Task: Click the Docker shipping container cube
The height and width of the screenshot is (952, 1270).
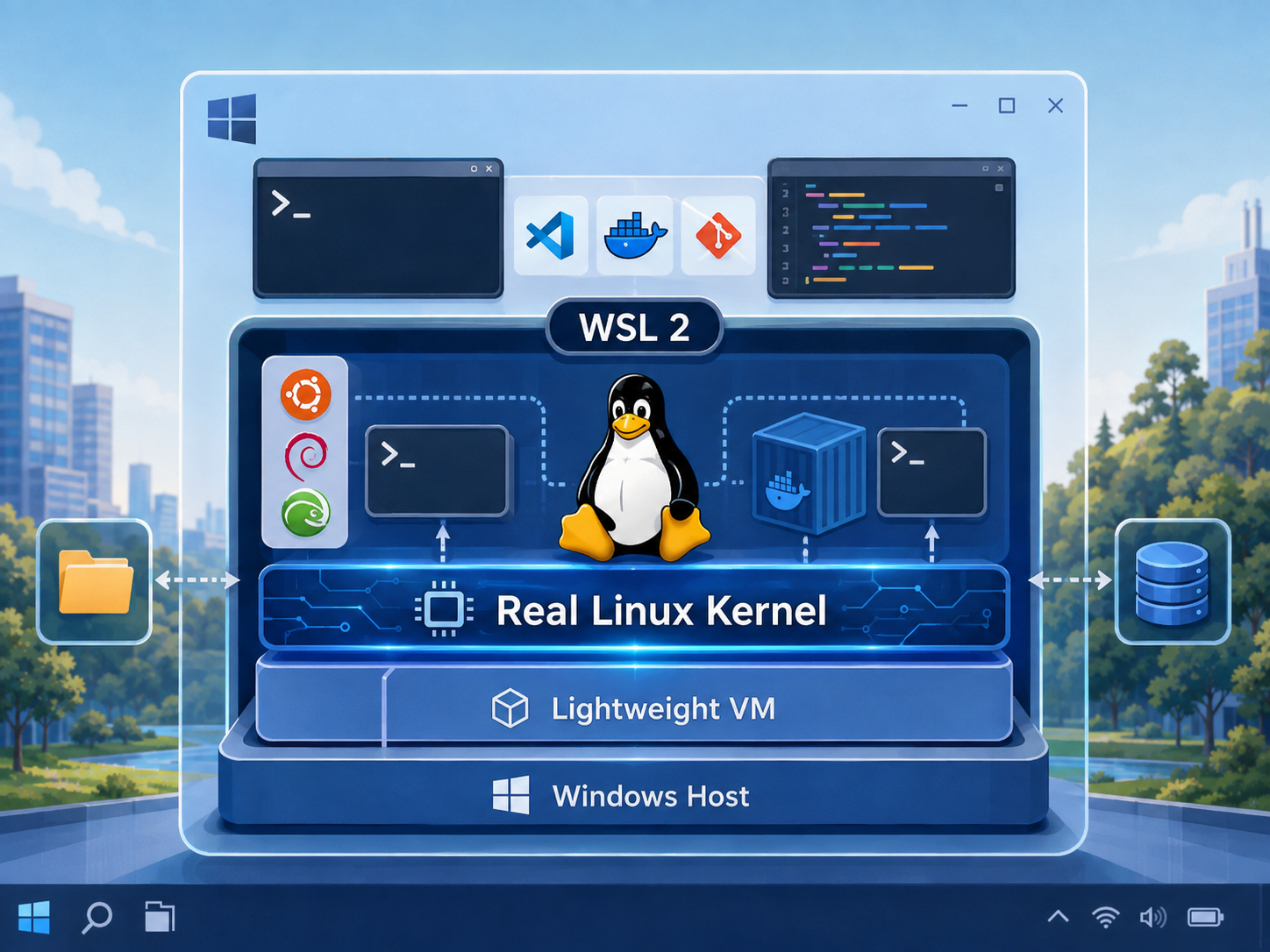Action: [x=809, y=473]
